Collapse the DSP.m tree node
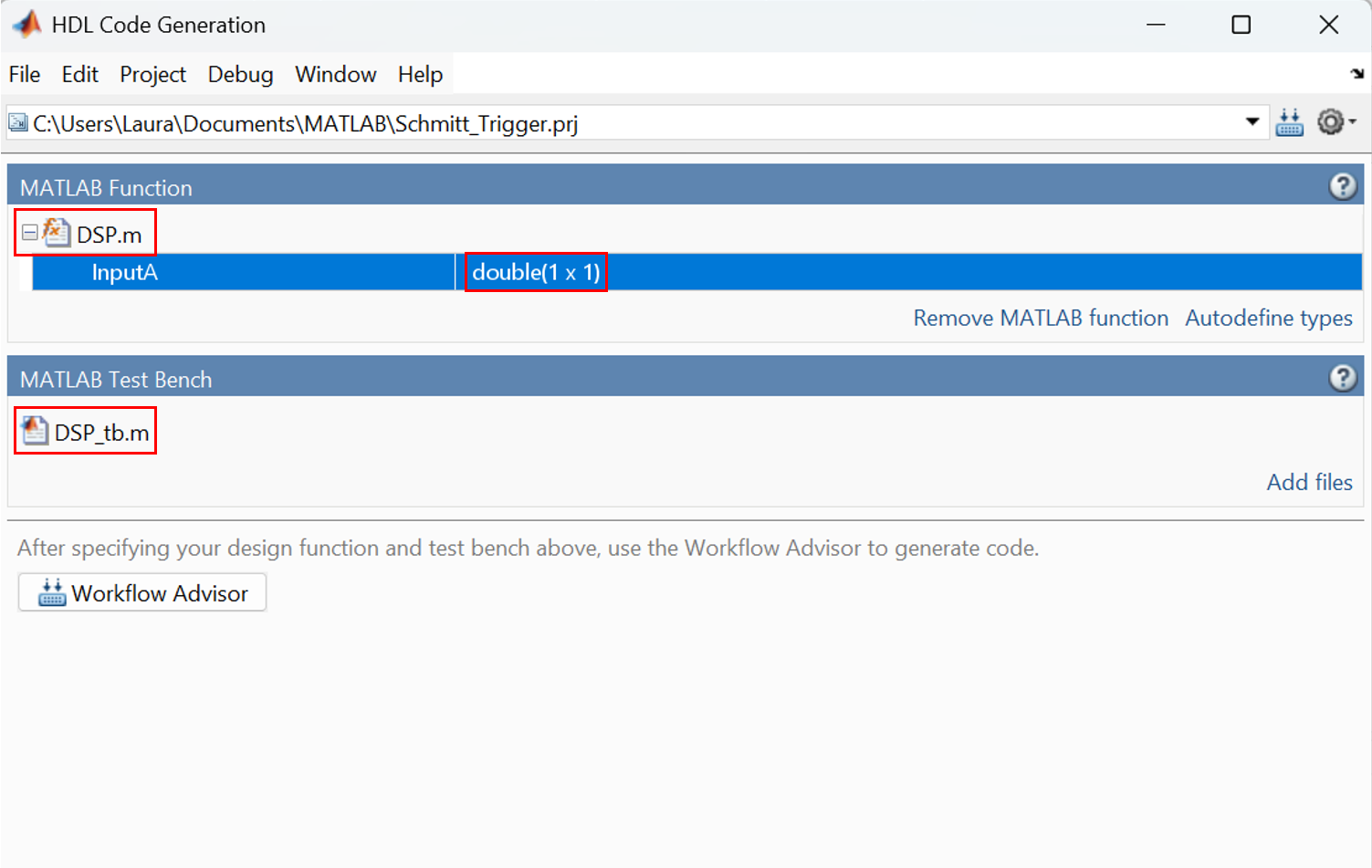The image size is (1372, 868). [x=29, y=233]
